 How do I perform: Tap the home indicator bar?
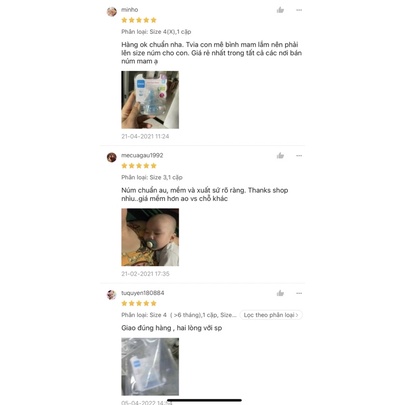(204, 400)
